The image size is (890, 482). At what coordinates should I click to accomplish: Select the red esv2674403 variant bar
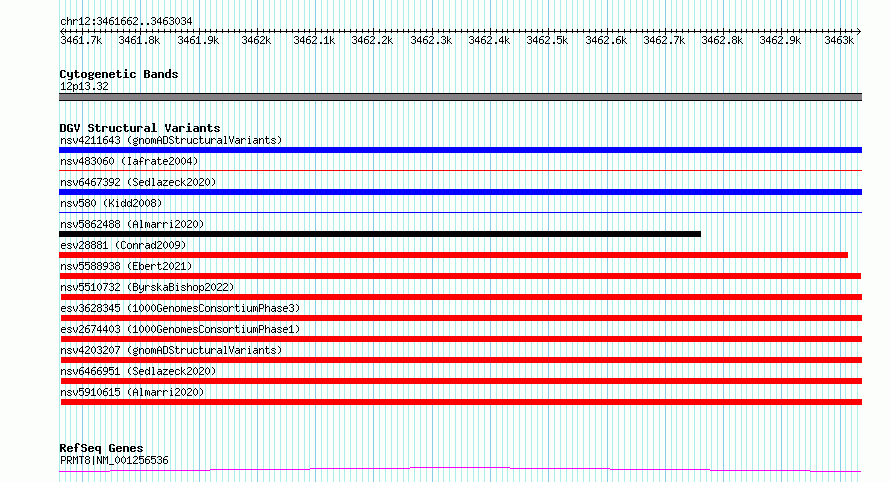(461, 340)
